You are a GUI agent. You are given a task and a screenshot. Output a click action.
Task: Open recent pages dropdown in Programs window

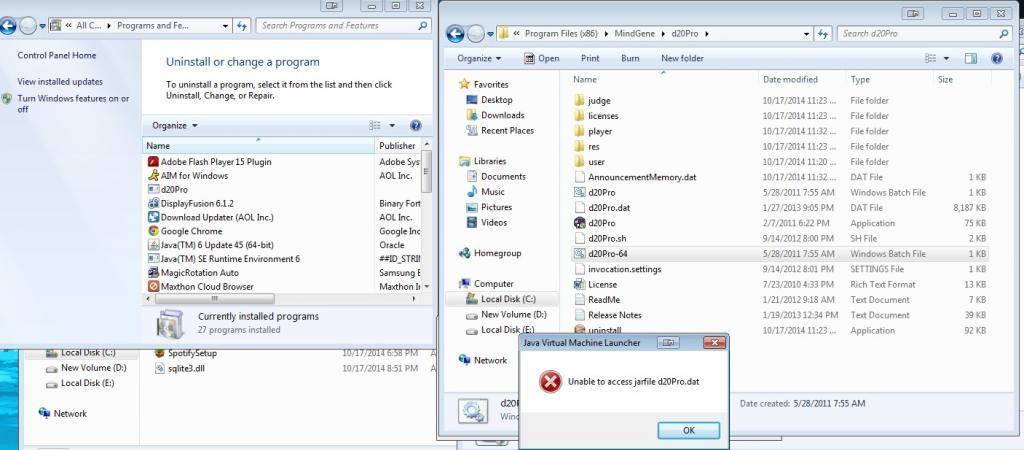tap(42, 26)
